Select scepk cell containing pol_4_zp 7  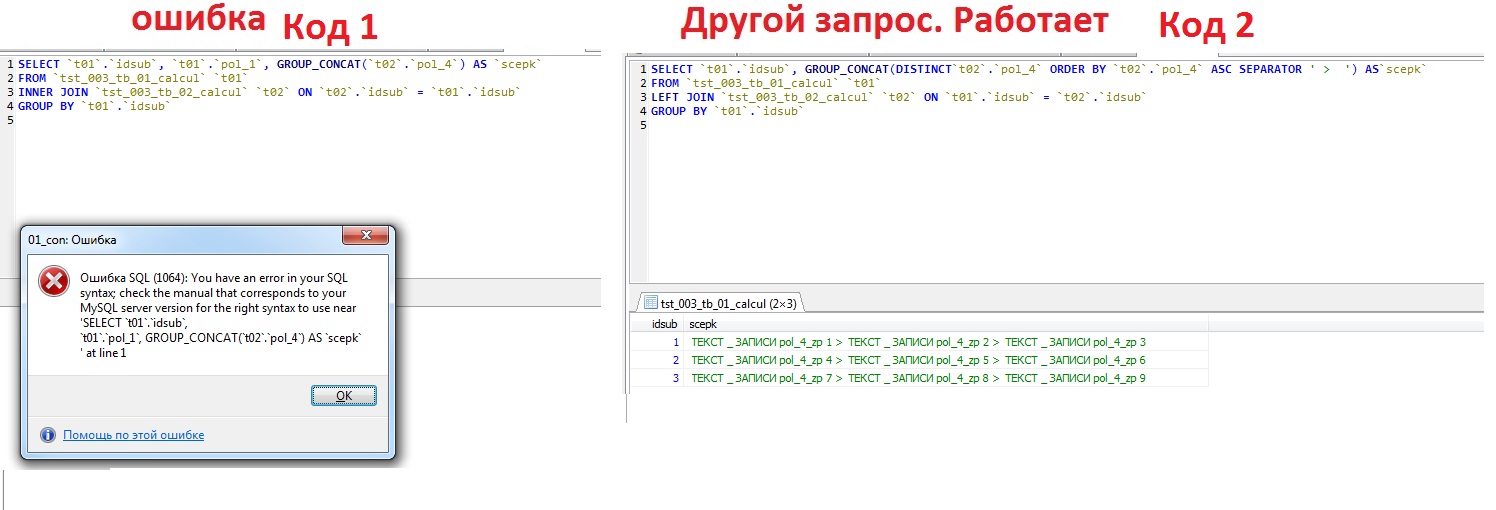pos(918,378)
